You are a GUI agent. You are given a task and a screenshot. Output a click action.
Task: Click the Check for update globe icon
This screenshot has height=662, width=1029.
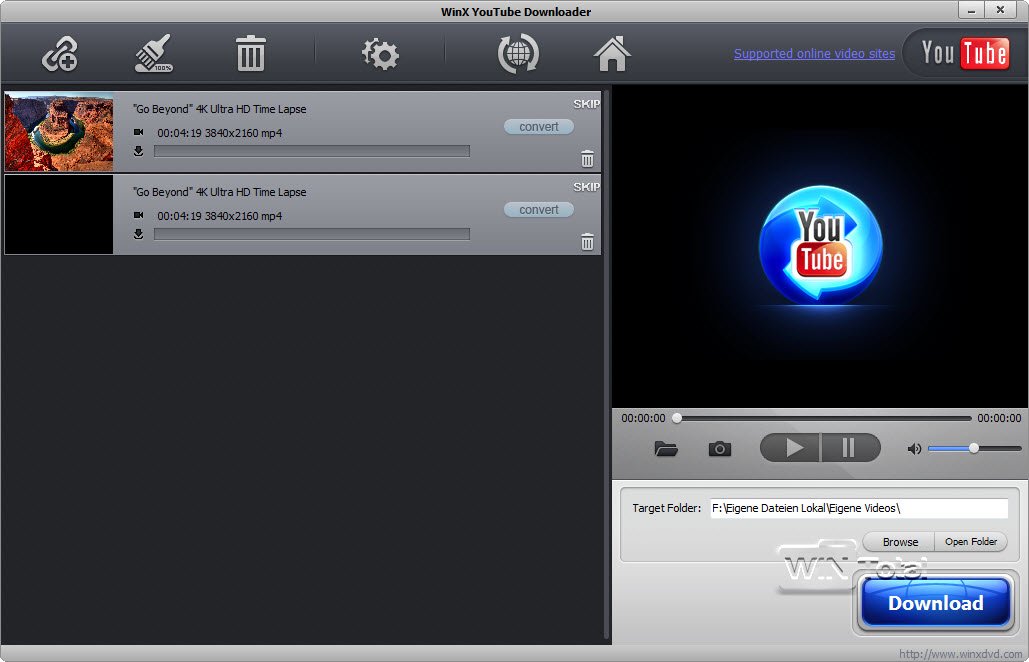coord(518,54)
